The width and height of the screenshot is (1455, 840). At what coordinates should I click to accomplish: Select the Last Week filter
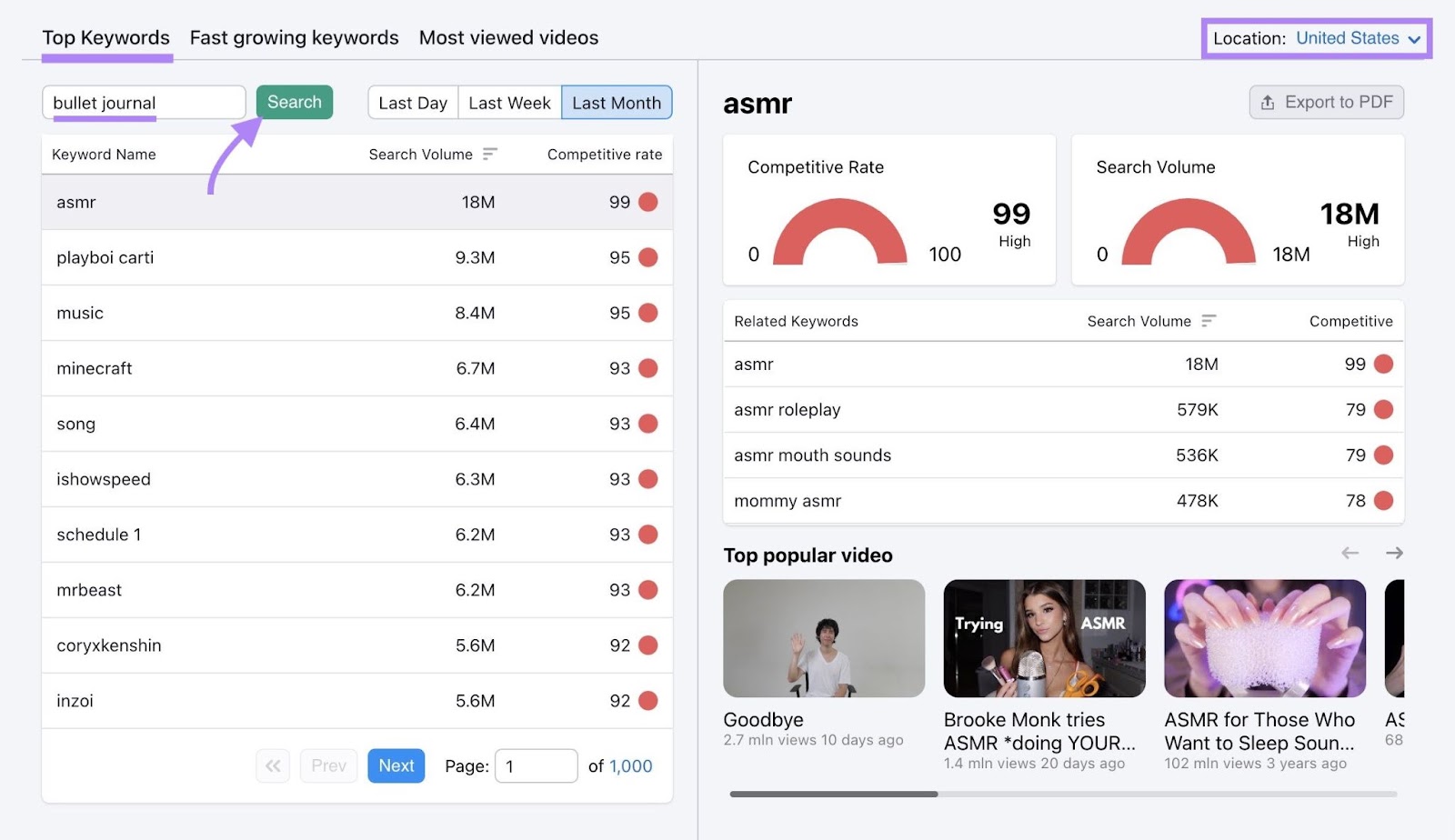coord(509,103)
